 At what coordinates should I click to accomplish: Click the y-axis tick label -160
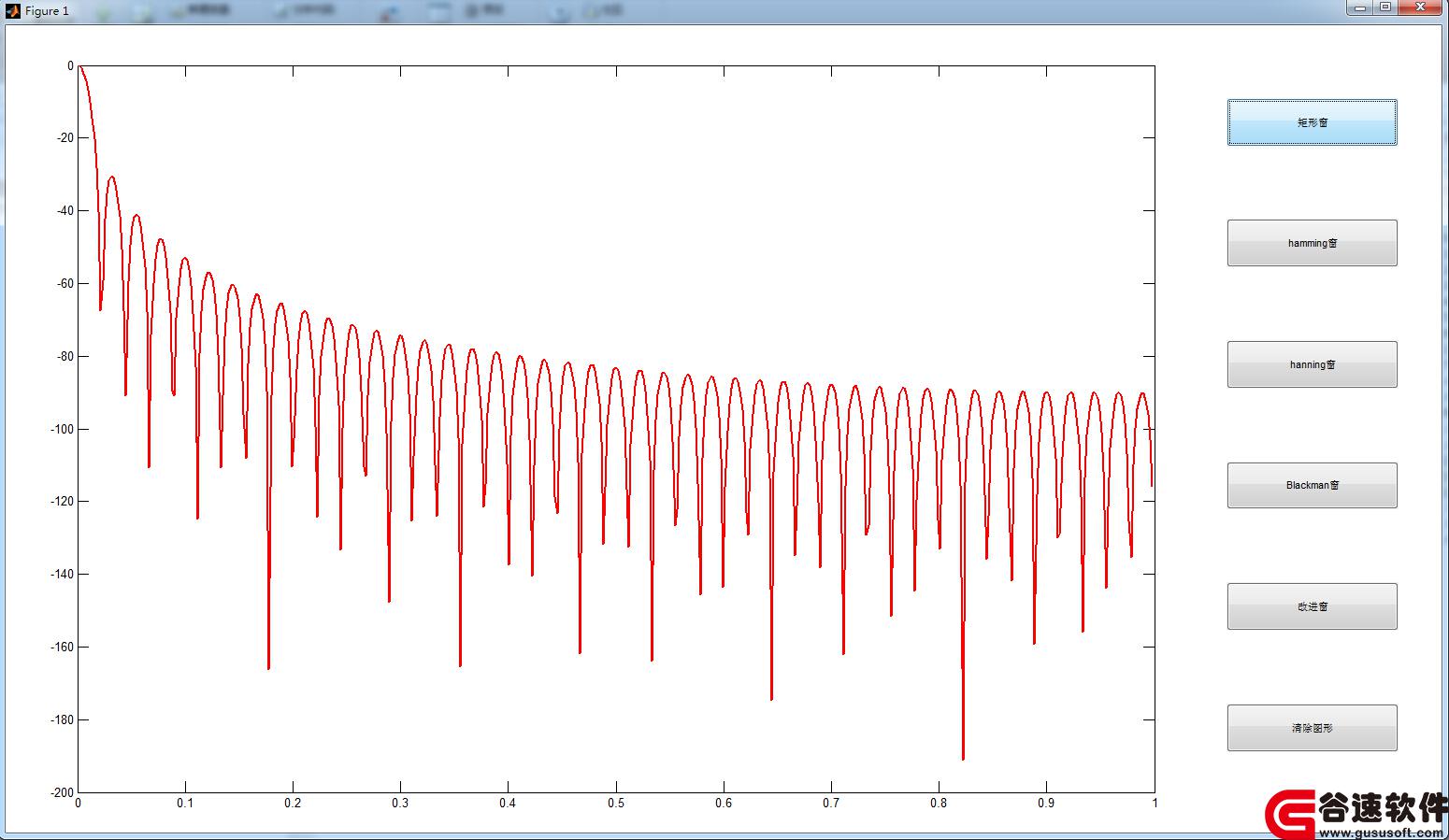tap(61, 647)
